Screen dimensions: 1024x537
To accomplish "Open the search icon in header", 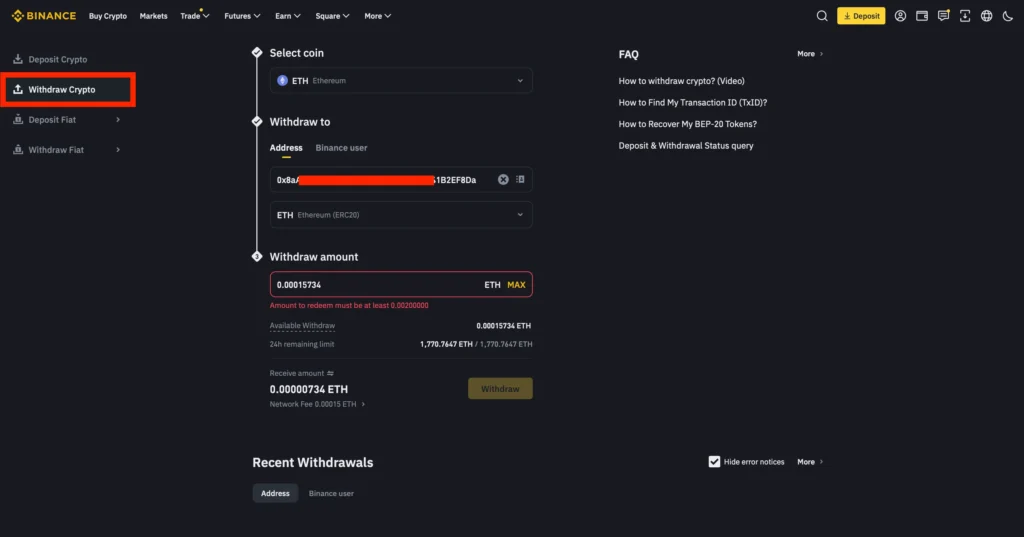I will (822, 16).
